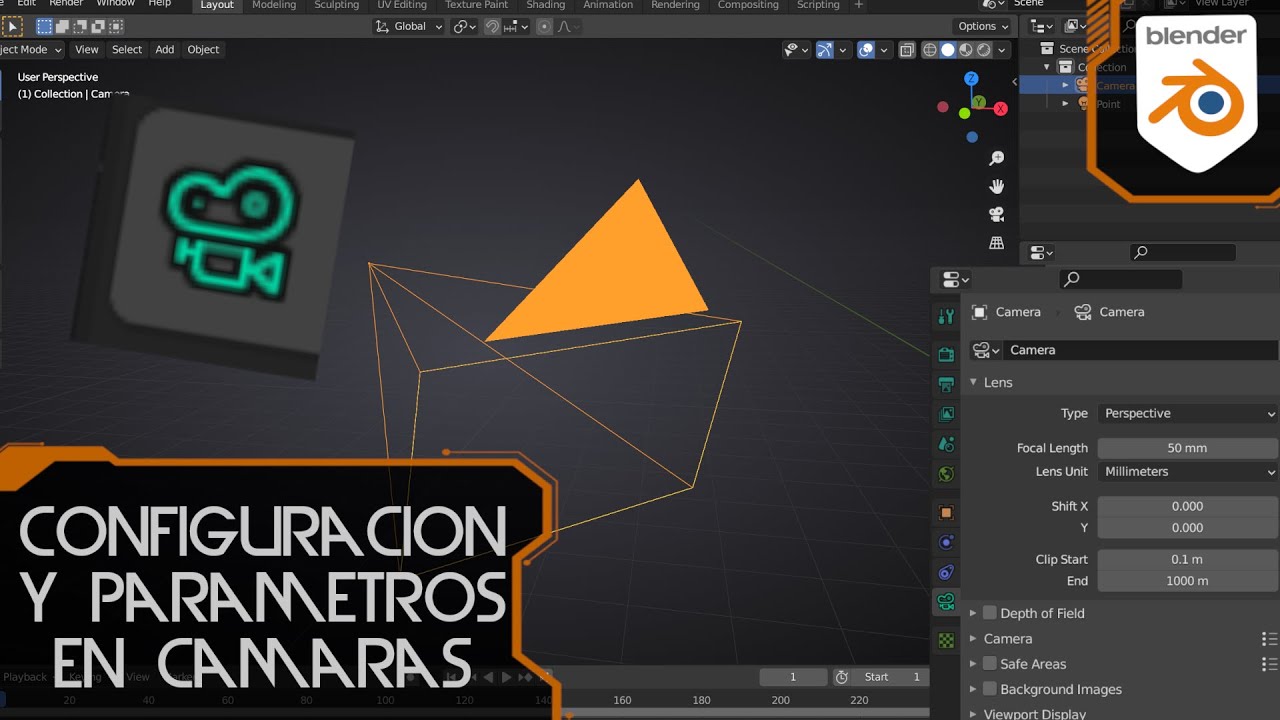The height and width of the screenshot is (720, 1280).
Task: Open Texture properties checker tab
Action: pyautogui.click(x=946, y=640)
